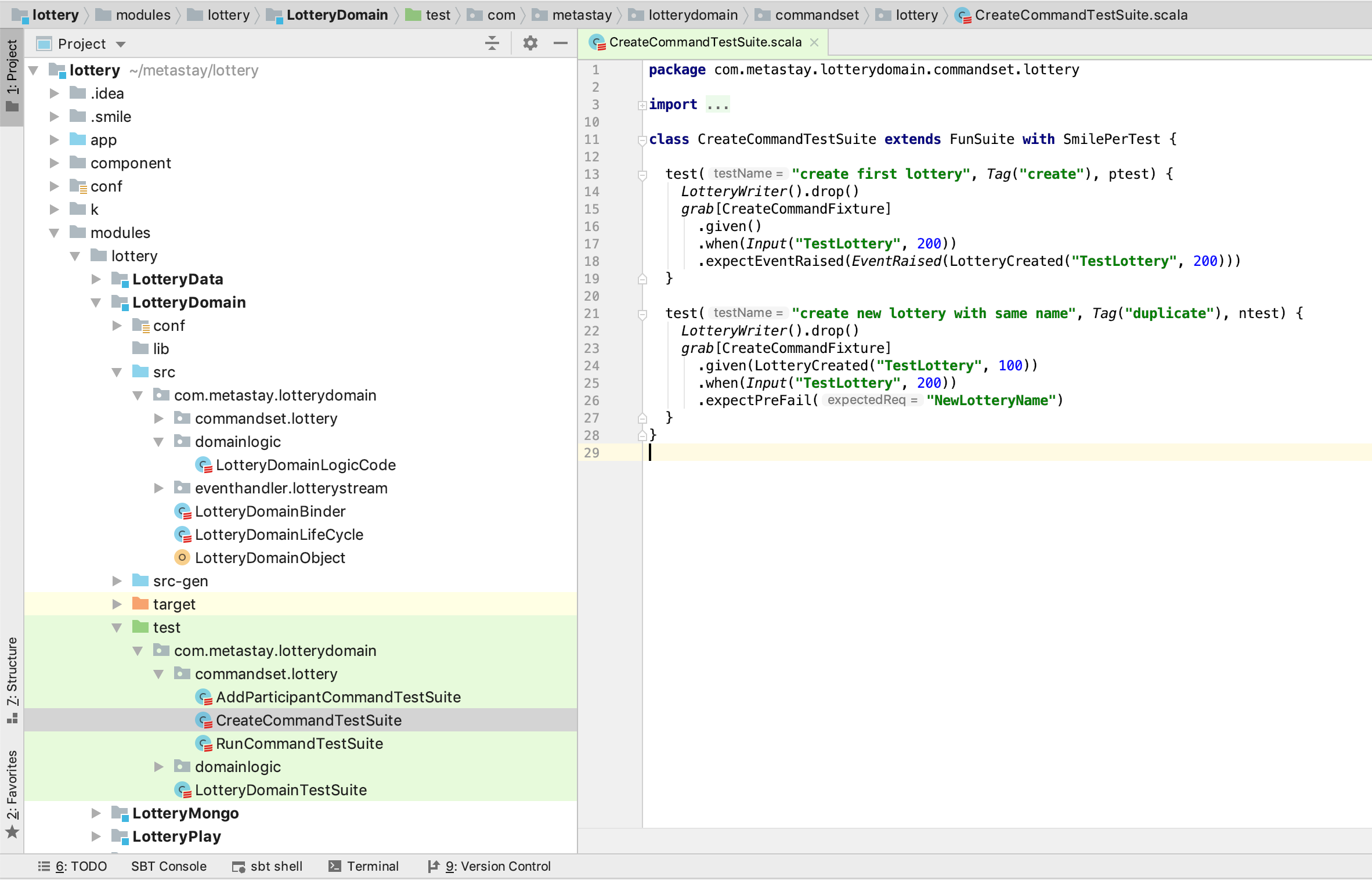1372x880 pixels.
Task: Click LotteryDomain in the breadcrumb path
Action: tap(337, 15)
